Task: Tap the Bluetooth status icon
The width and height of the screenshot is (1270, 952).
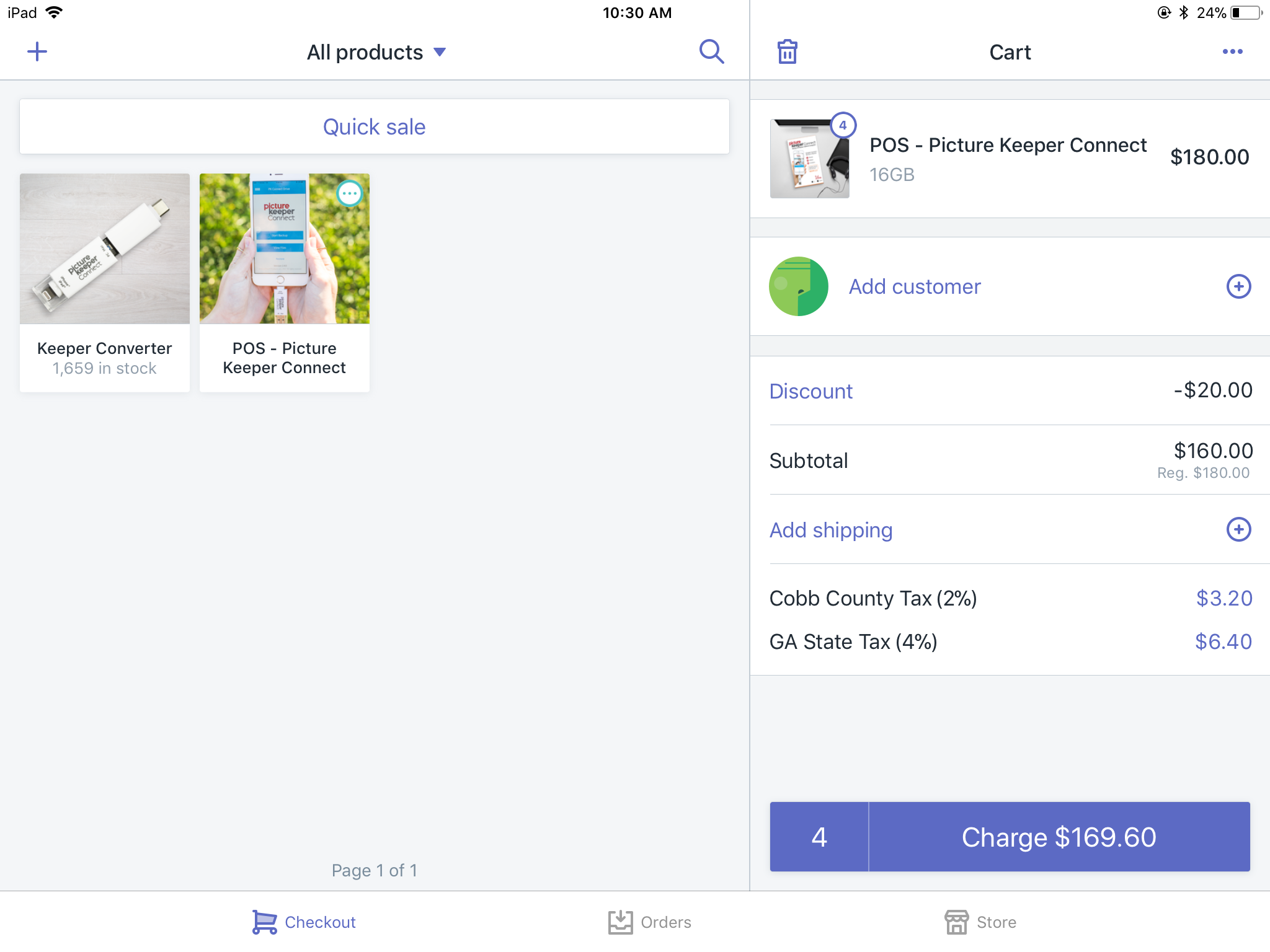Action: tap(1183, 12)
